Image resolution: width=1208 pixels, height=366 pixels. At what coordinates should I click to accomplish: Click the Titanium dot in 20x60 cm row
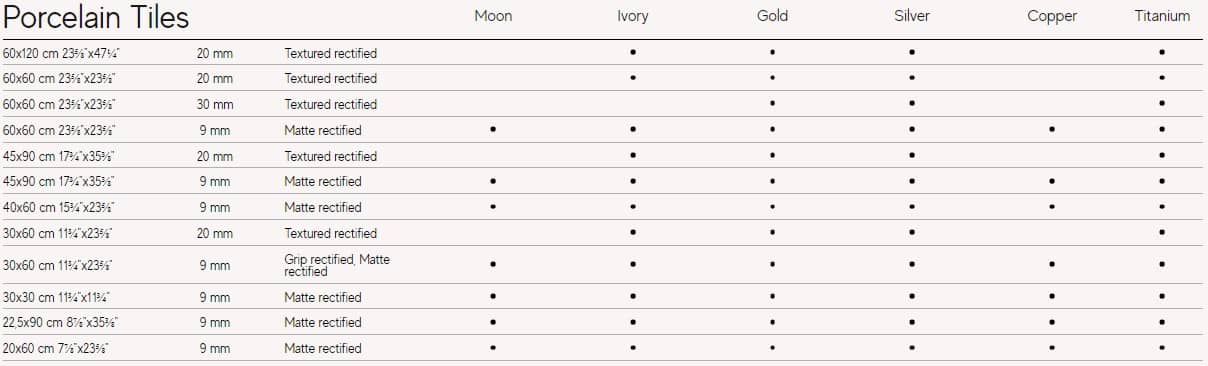point(1162,348)
